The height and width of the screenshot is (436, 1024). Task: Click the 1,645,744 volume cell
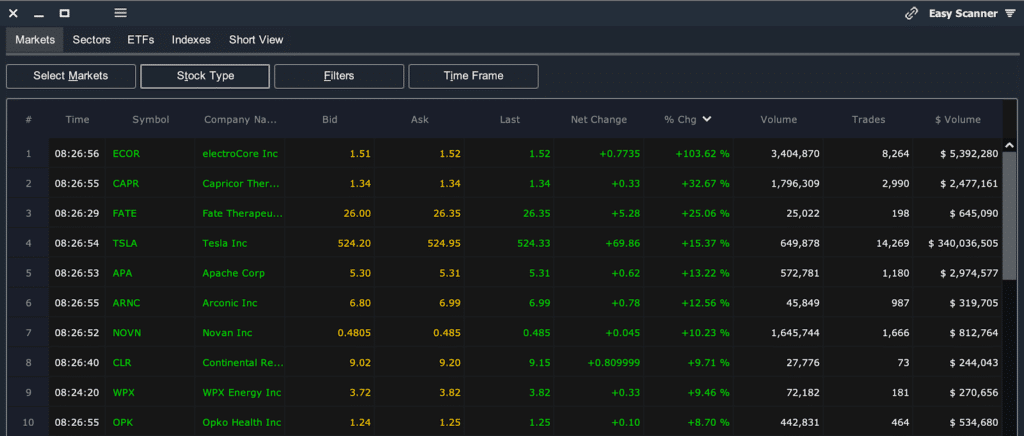coord(795,333)
